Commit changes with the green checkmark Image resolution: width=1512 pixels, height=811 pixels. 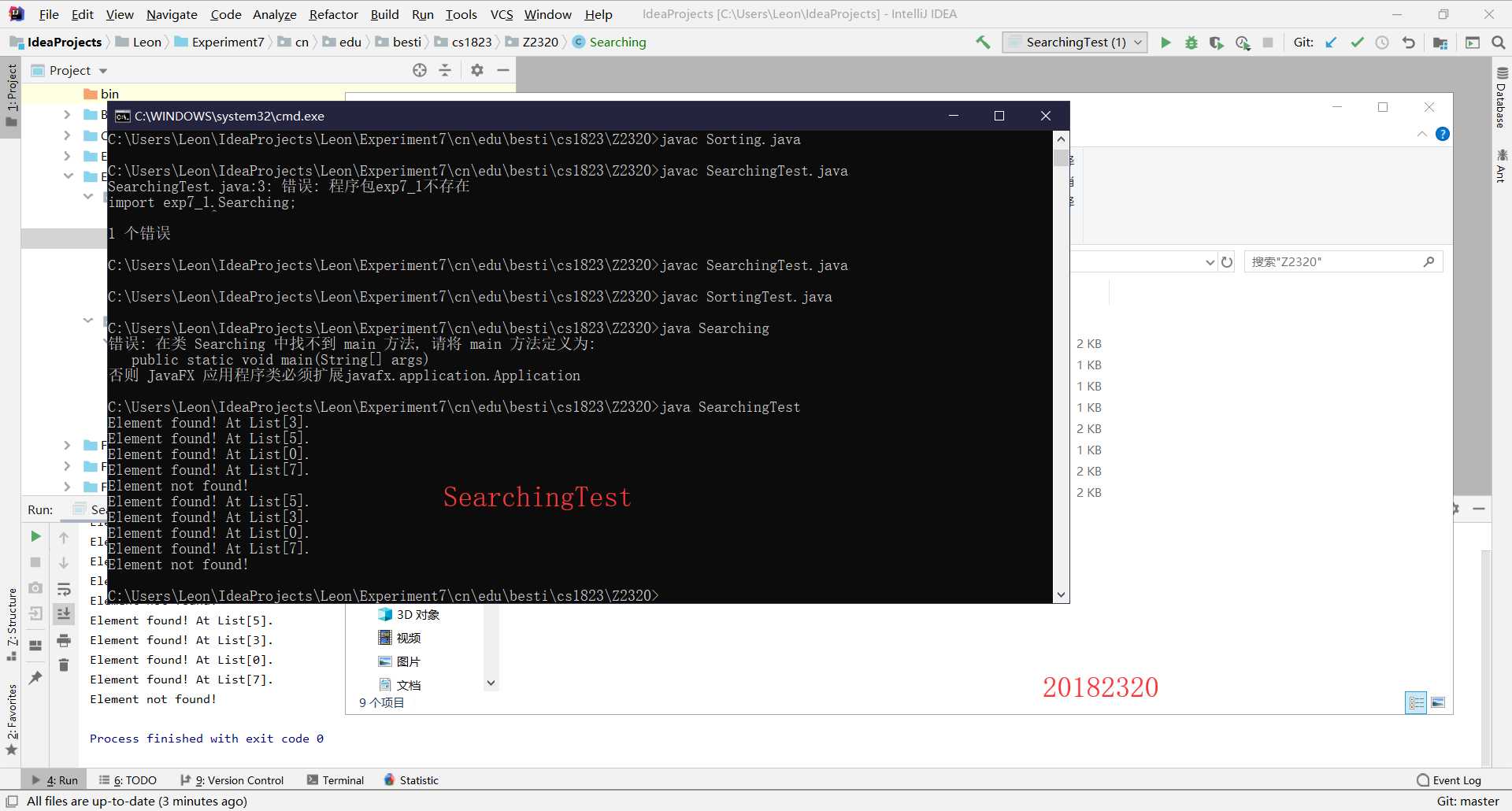[1357, 43]
